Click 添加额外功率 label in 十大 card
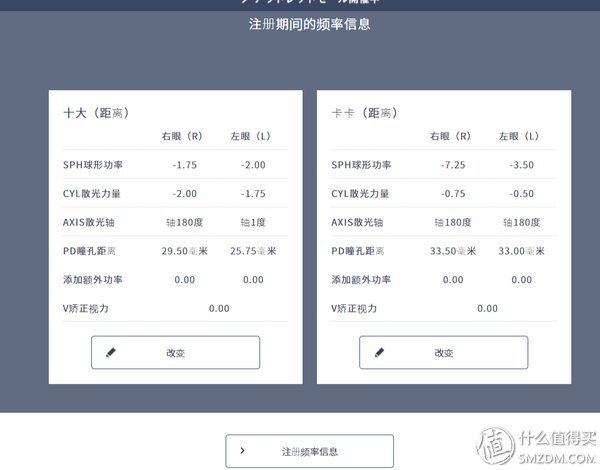Image resolution: width=600 pixels, height=470 pixels. point(93,280)
